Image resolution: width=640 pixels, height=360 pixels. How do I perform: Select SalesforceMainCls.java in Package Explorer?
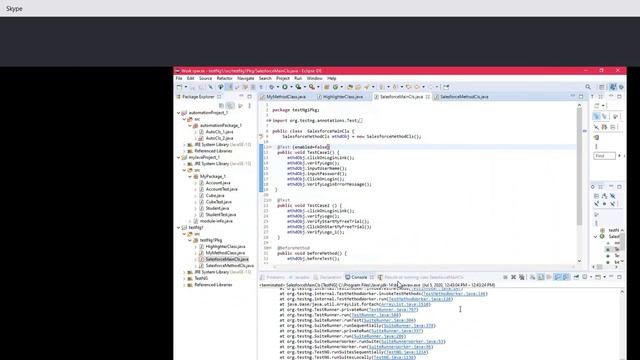[x=227, y=259]
